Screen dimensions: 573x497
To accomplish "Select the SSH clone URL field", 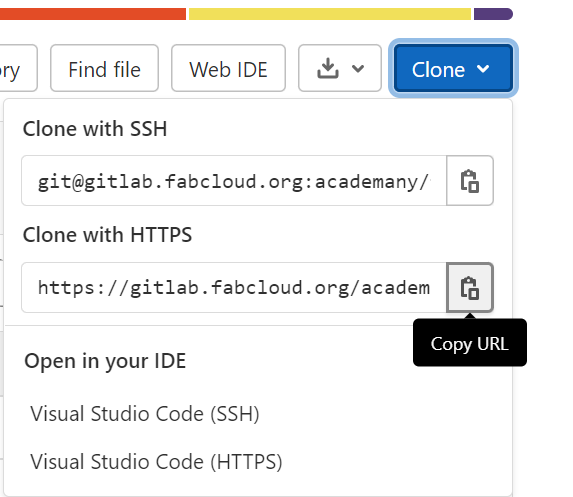I will click(x=234, y=181).
